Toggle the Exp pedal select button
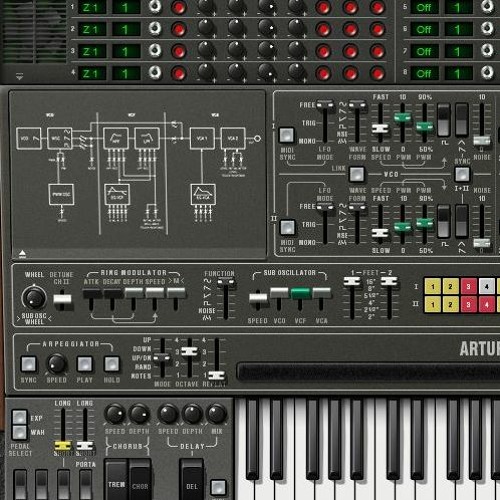The image size is (500, 500). [x=19, y=417]
